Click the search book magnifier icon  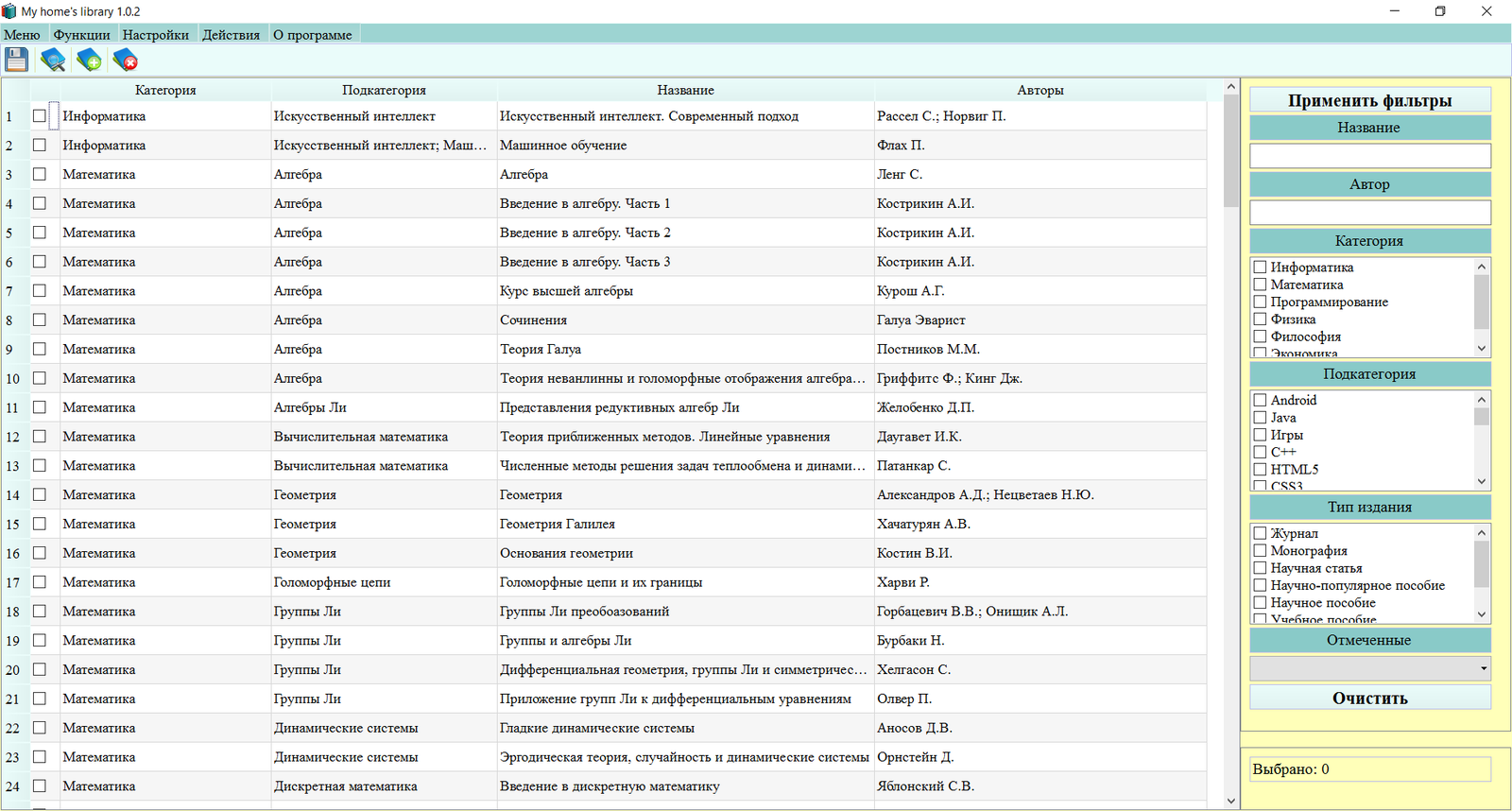tap(53, 60)
